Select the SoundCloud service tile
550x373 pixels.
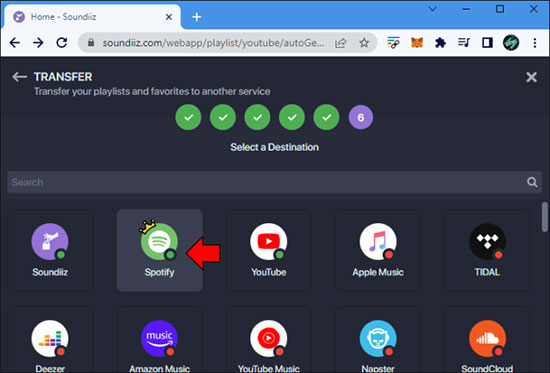pos(487,340)
